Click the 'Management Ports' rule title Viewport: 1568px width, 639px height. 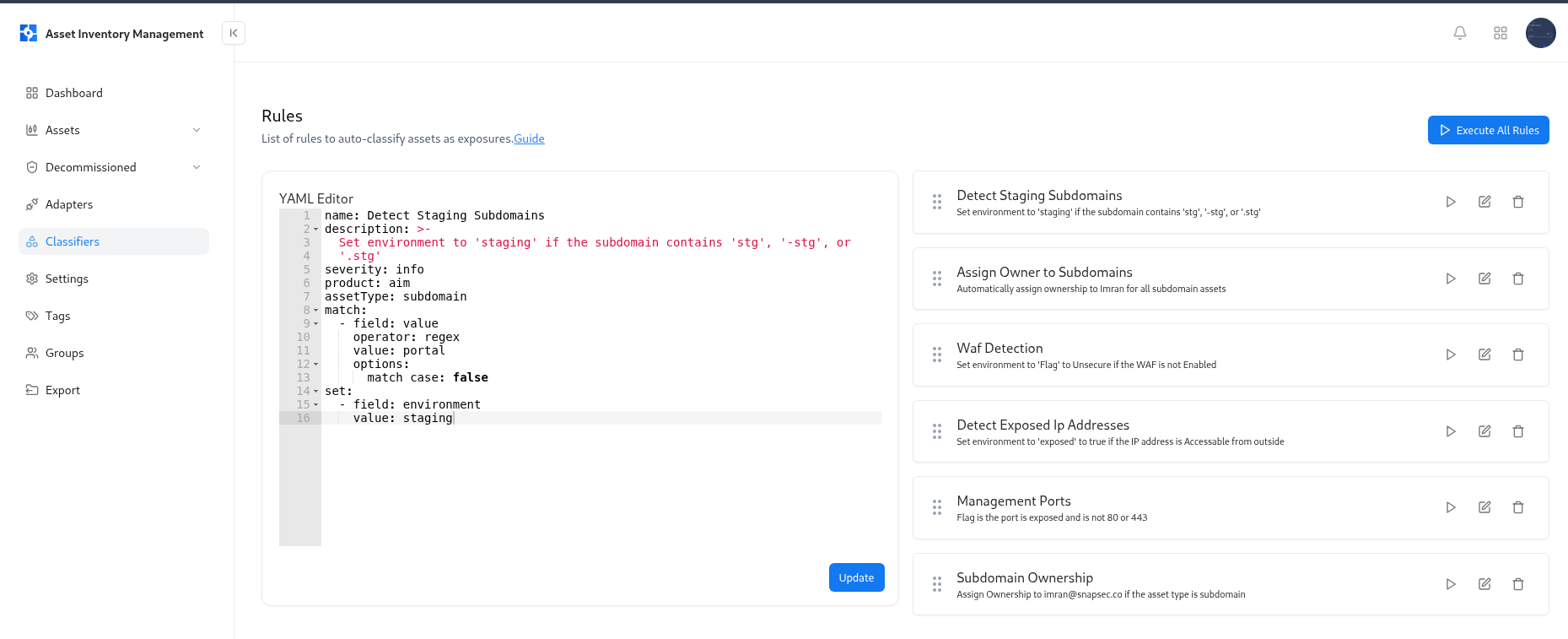pos(1014,501)
